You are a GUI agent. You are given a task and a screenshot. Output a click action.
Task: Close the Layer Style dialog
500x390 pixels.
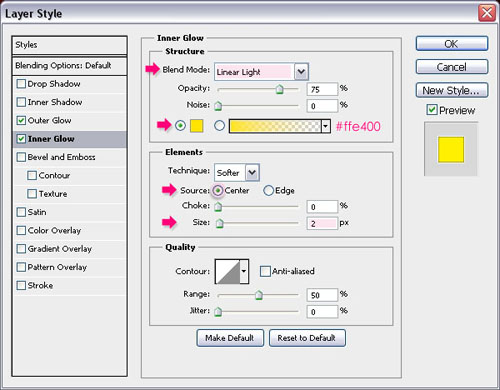tap(487, 13)
